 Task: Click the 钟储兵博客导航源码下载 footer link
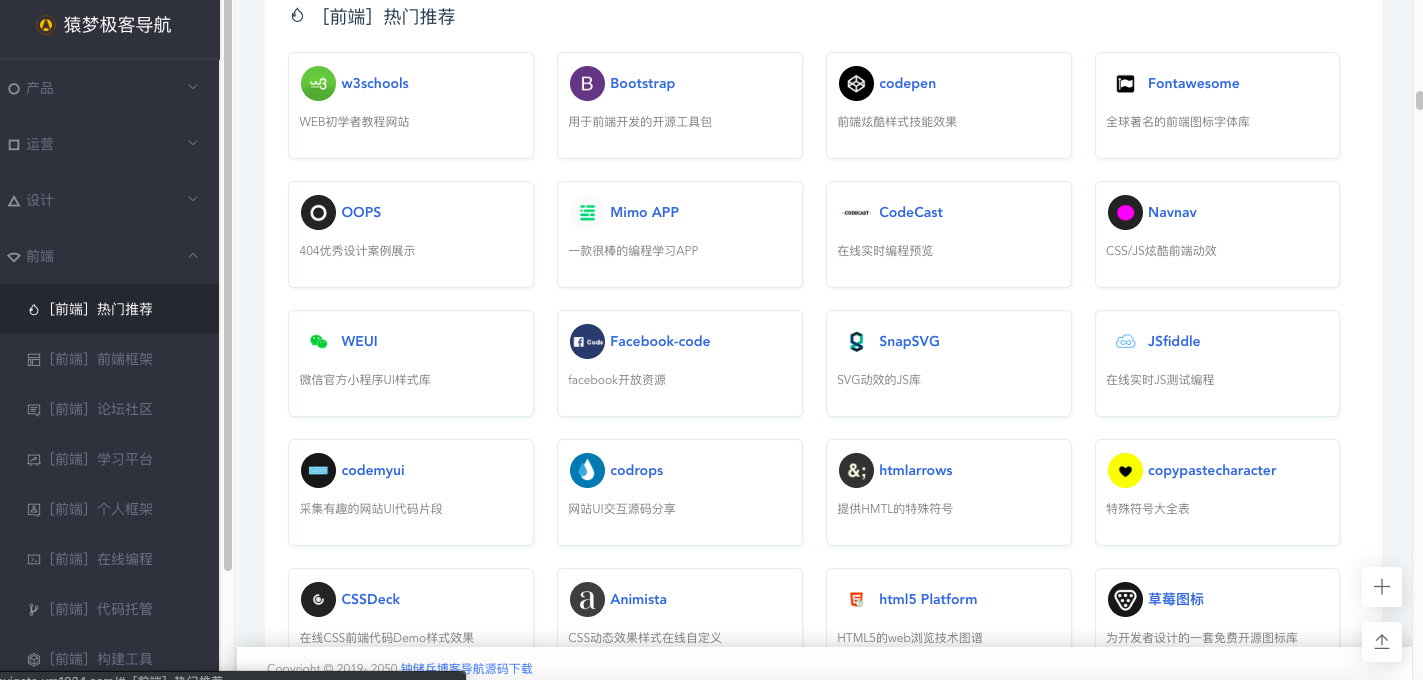[x=467, y=668]
